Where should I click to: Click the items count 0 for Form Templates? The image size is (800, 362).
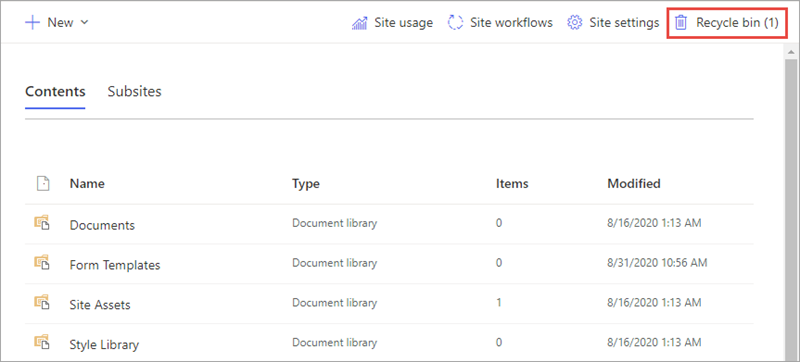tap(499, 263)
